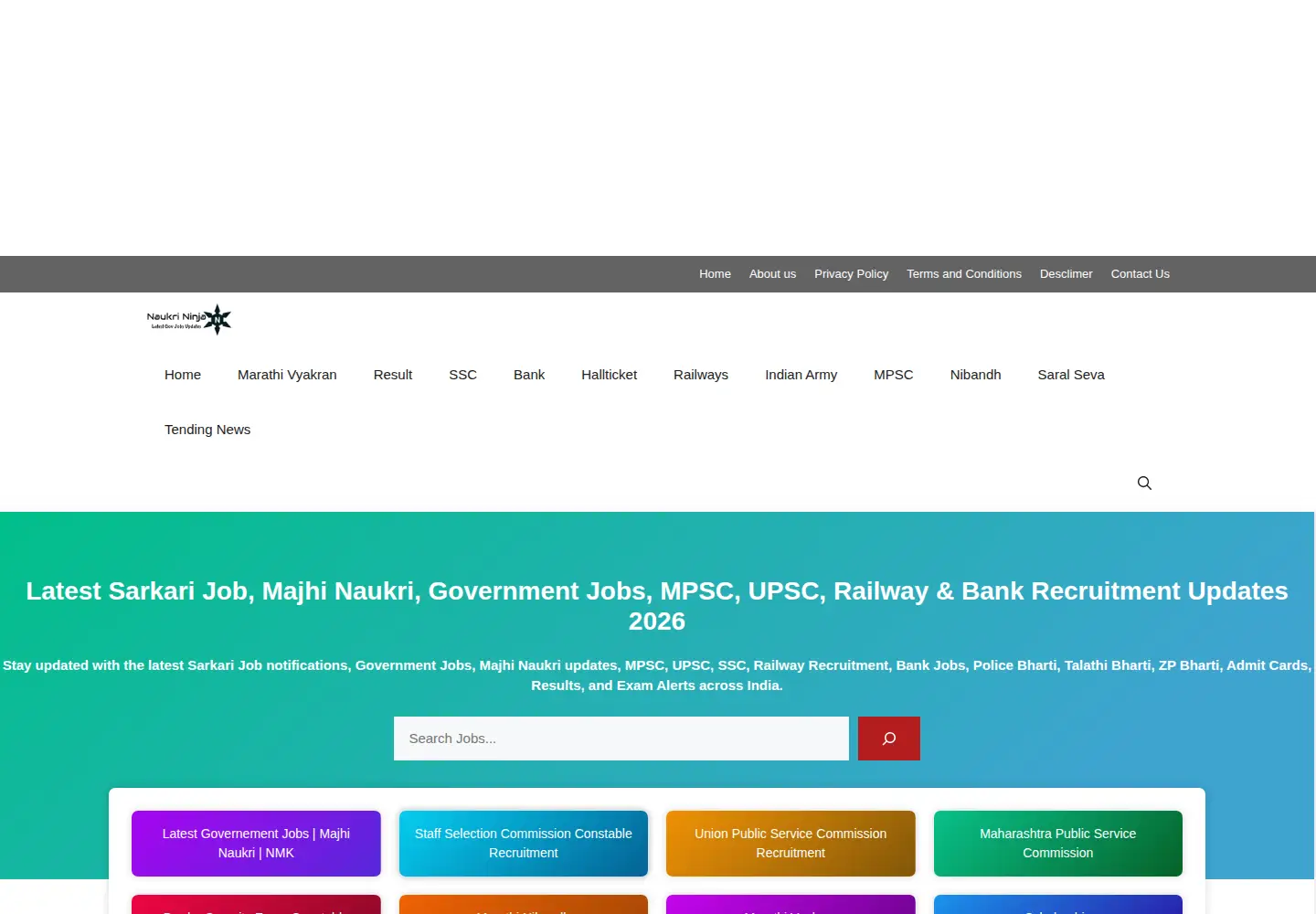Submit the job search with the red button
Image resolution: width=1316 pixels, height=914 pixels.
(x=888, y=739)
